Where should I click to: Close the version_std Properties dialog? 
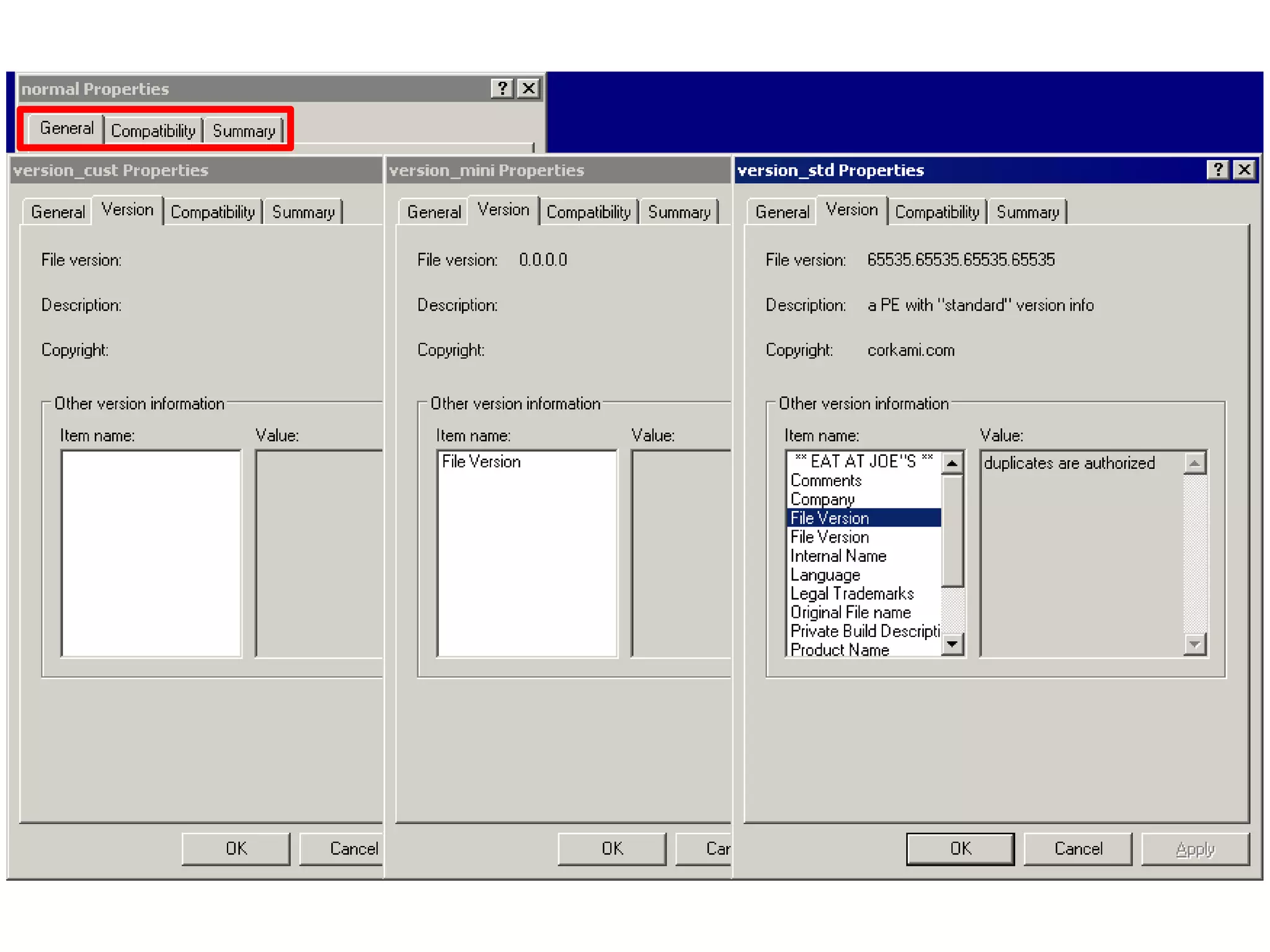[x=1244, y=170]
